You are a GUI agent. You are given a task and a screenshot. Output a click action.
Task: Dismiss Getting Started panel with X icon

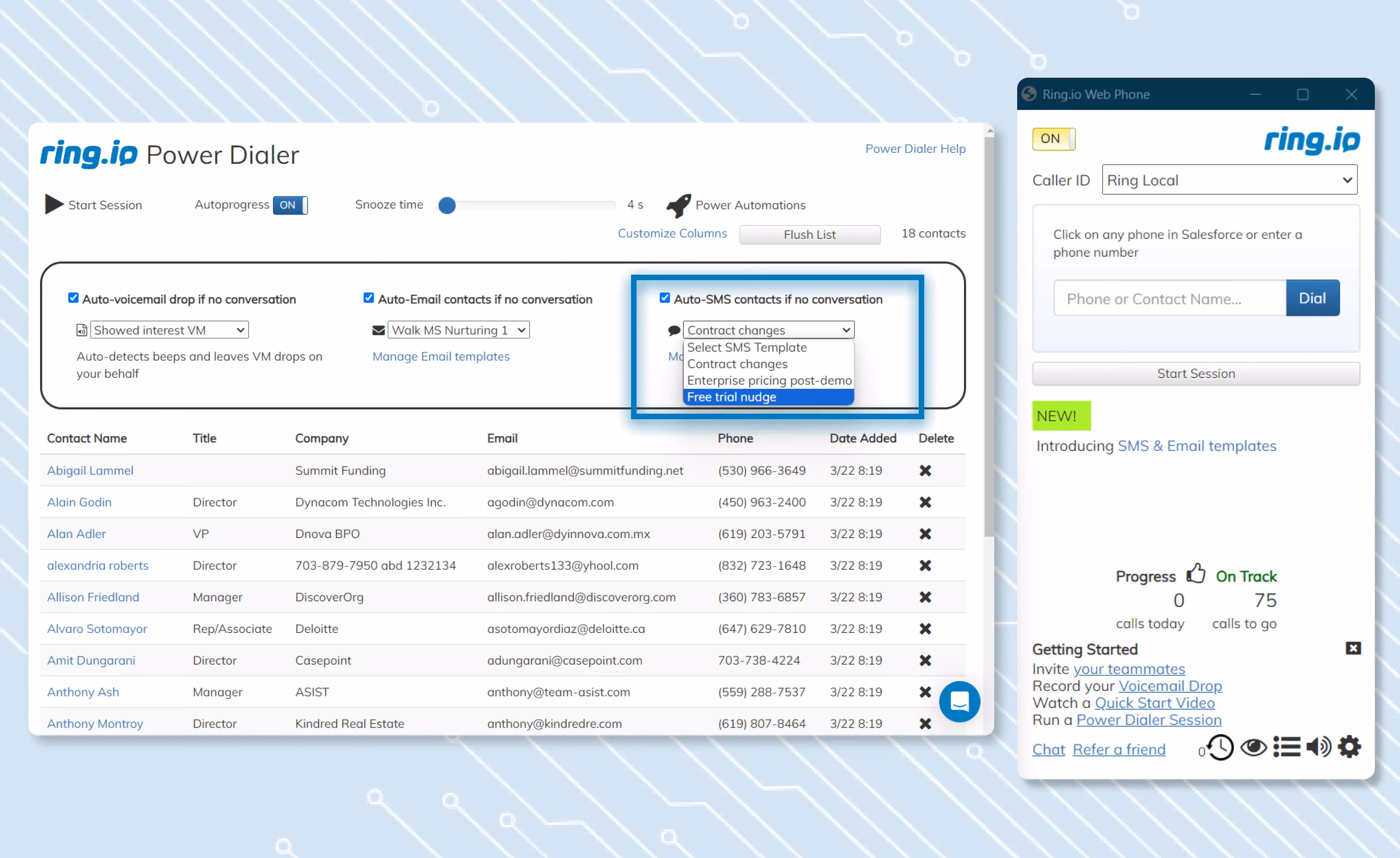click(x=1353, y=648)
